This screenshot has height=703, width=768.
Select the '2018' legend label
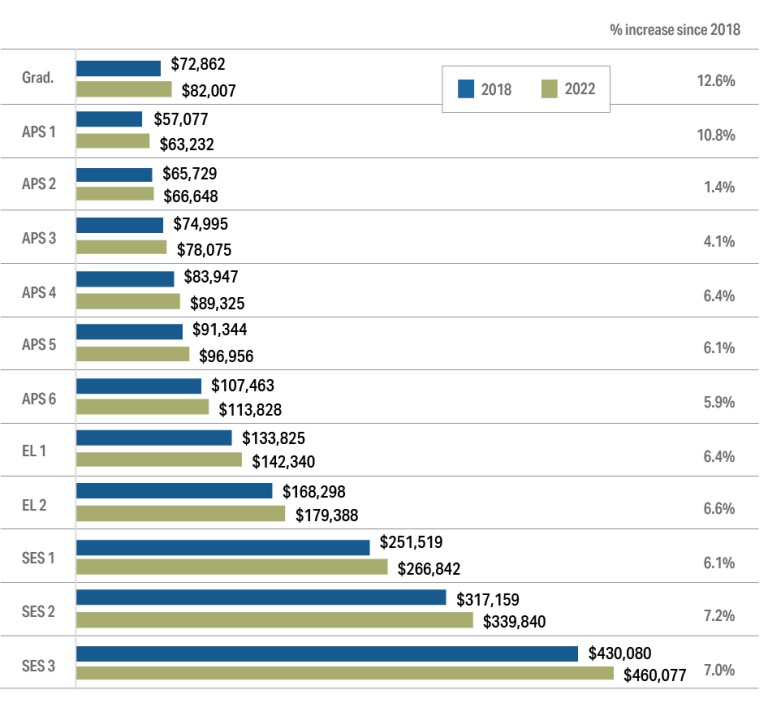coord(496,90)
